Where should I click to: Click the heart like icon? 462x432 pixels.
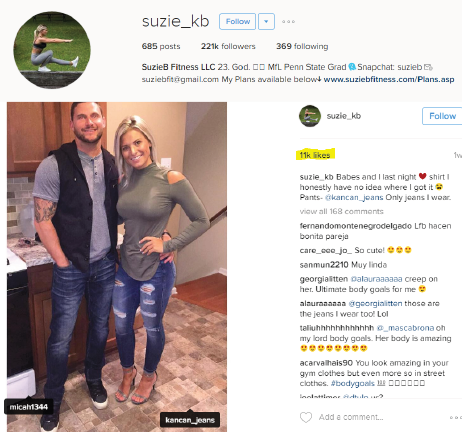pos(306,417)
